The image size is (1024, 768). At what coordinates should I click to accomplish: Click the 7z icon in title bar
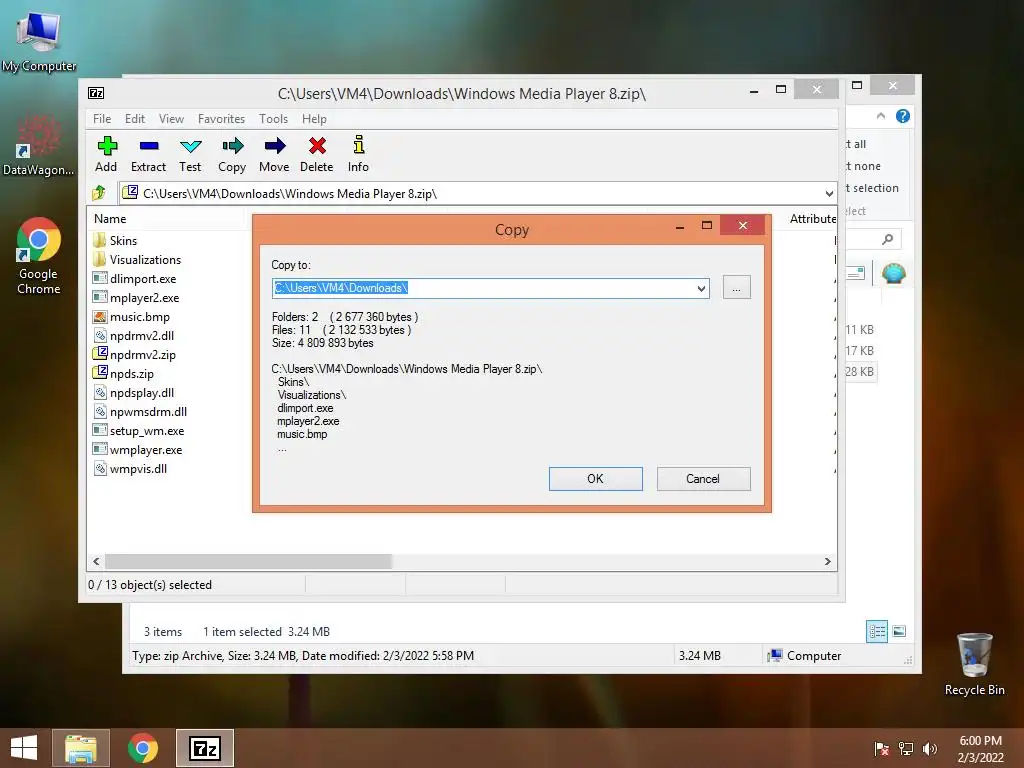[x=96, y=93]
